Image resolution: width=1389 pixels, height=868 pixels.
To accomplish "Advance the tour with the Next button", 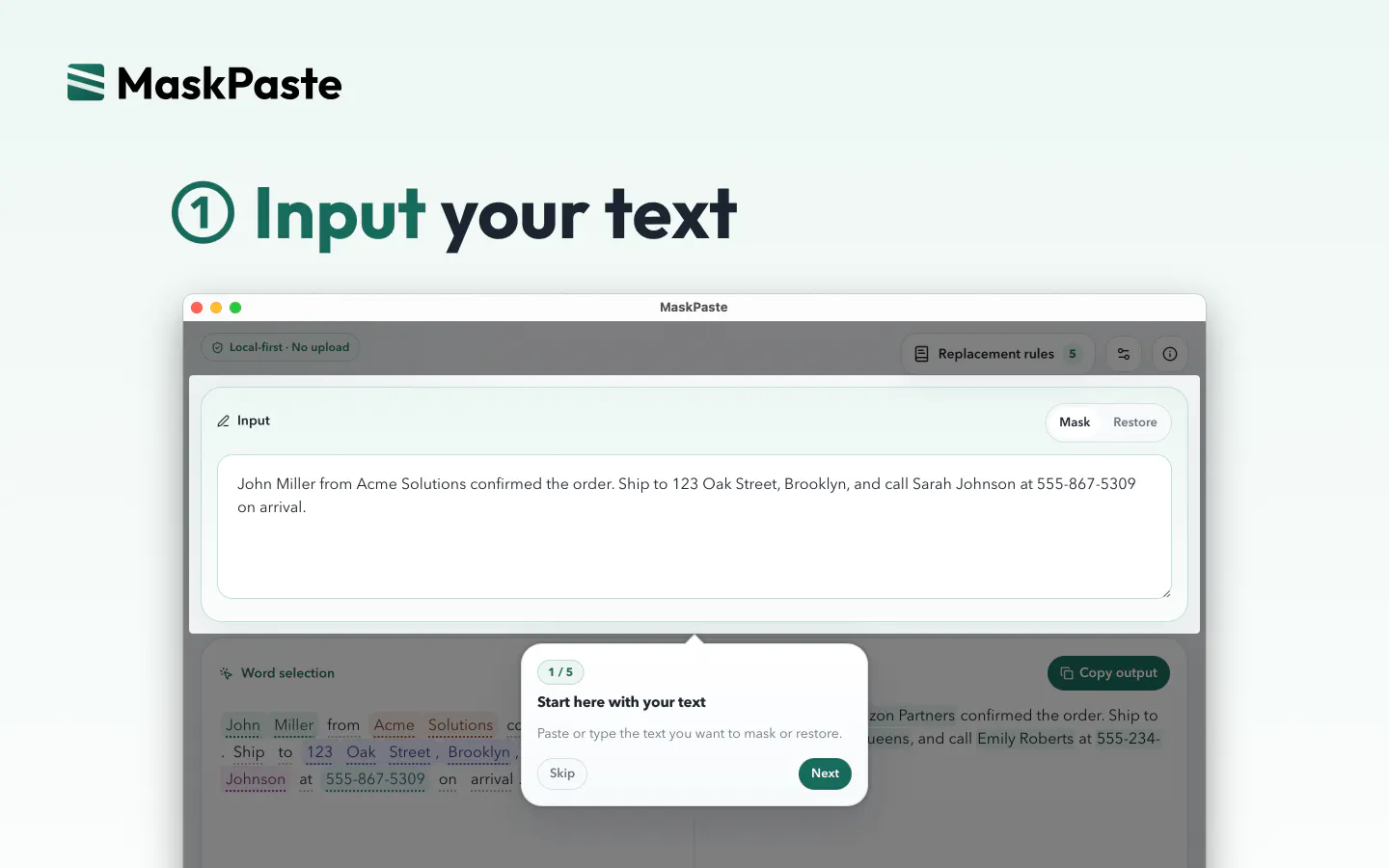I will click(825, 773).
